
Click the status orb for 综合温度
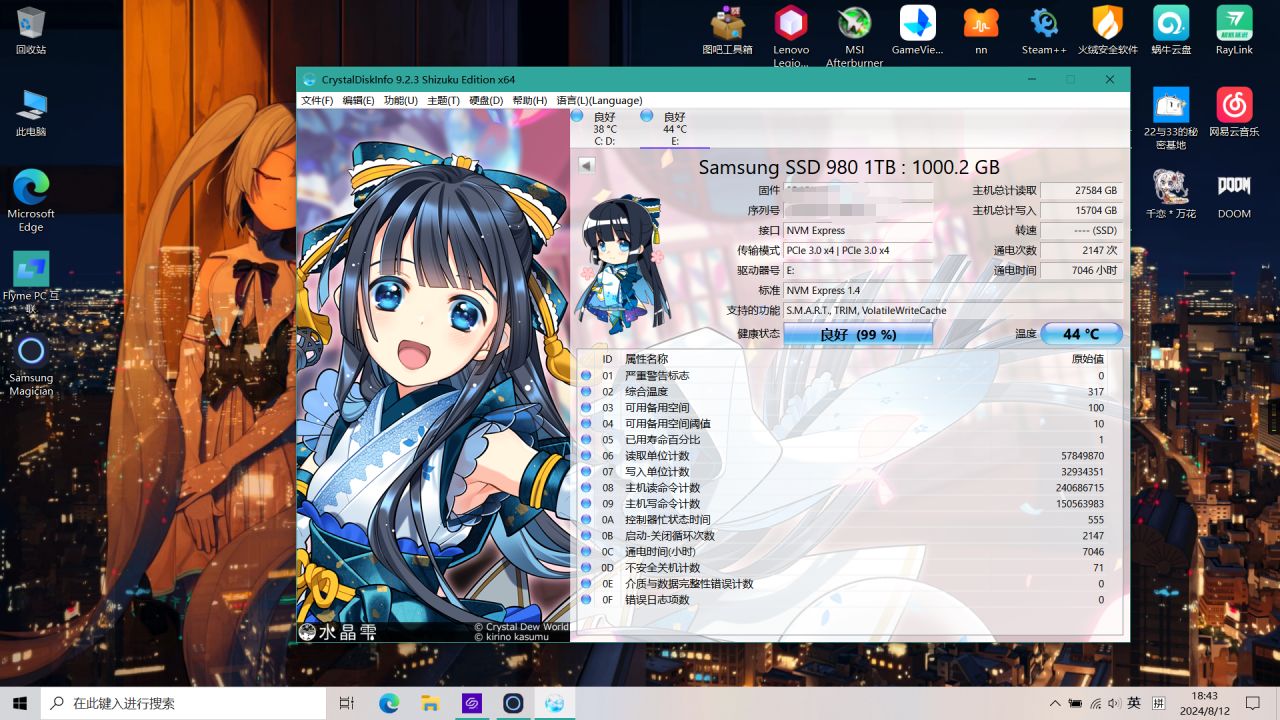(586, 392)
